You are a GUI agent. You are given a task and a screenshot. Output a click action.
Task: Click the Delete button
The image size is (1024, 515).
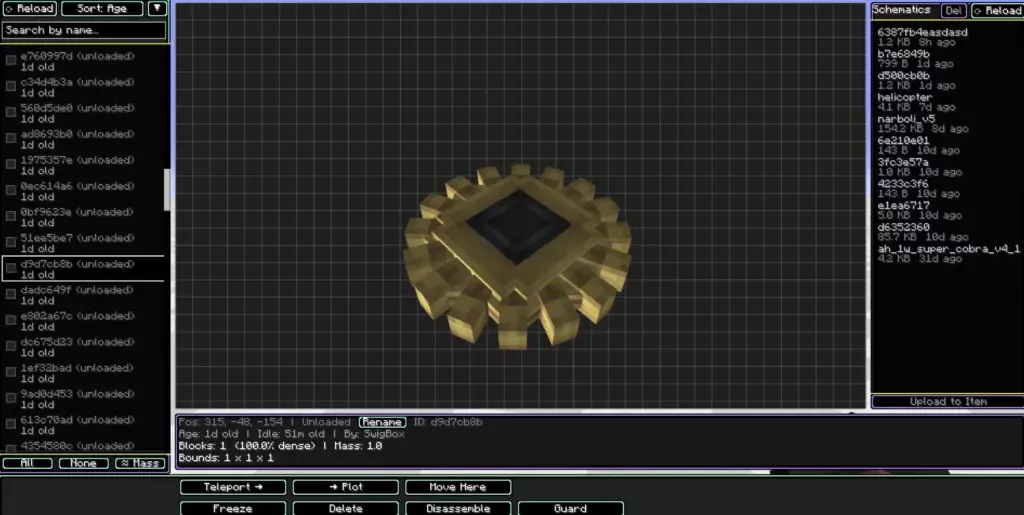(345, 508)
